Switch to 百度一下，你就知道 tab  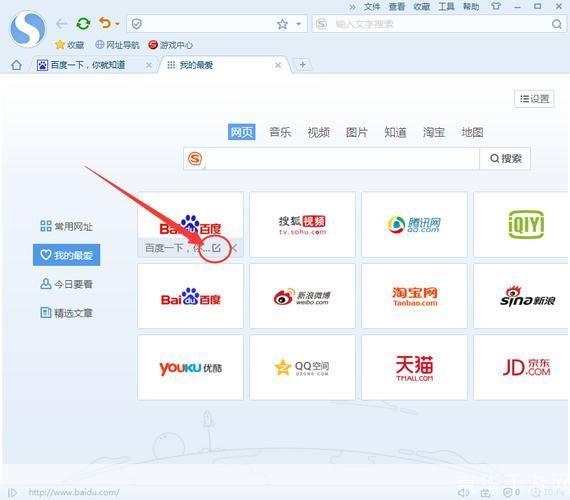[x=87, y=65]
